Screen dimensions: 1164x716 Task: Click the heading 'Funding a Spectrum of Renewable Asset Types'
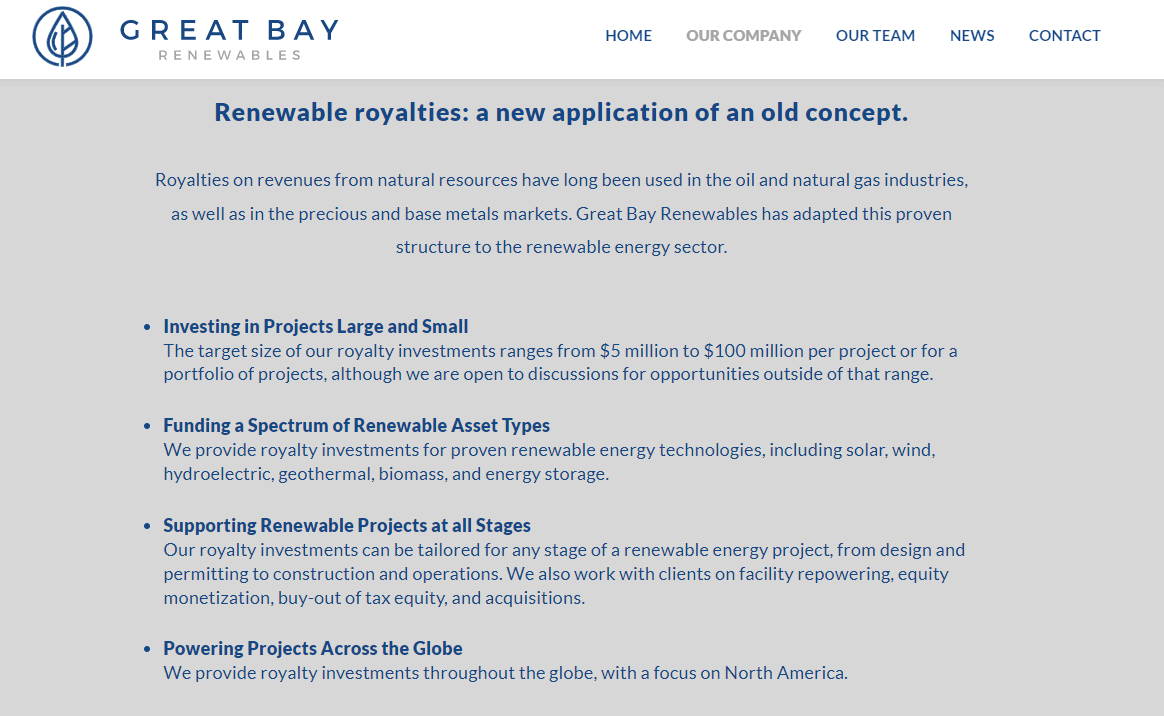pyautogui.click(x=356, y=425)
